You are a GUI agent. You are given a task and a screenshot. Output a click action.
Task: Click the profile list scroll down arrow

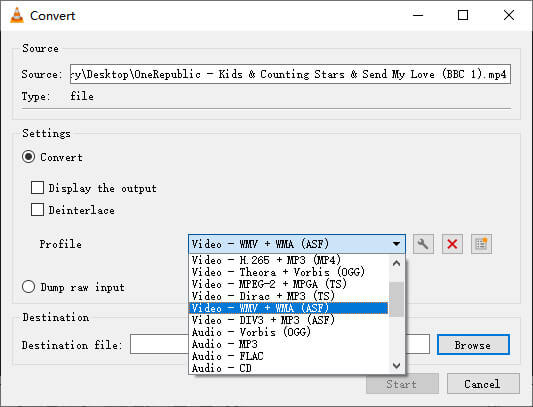pyautogui.click(x=396, y=366)
